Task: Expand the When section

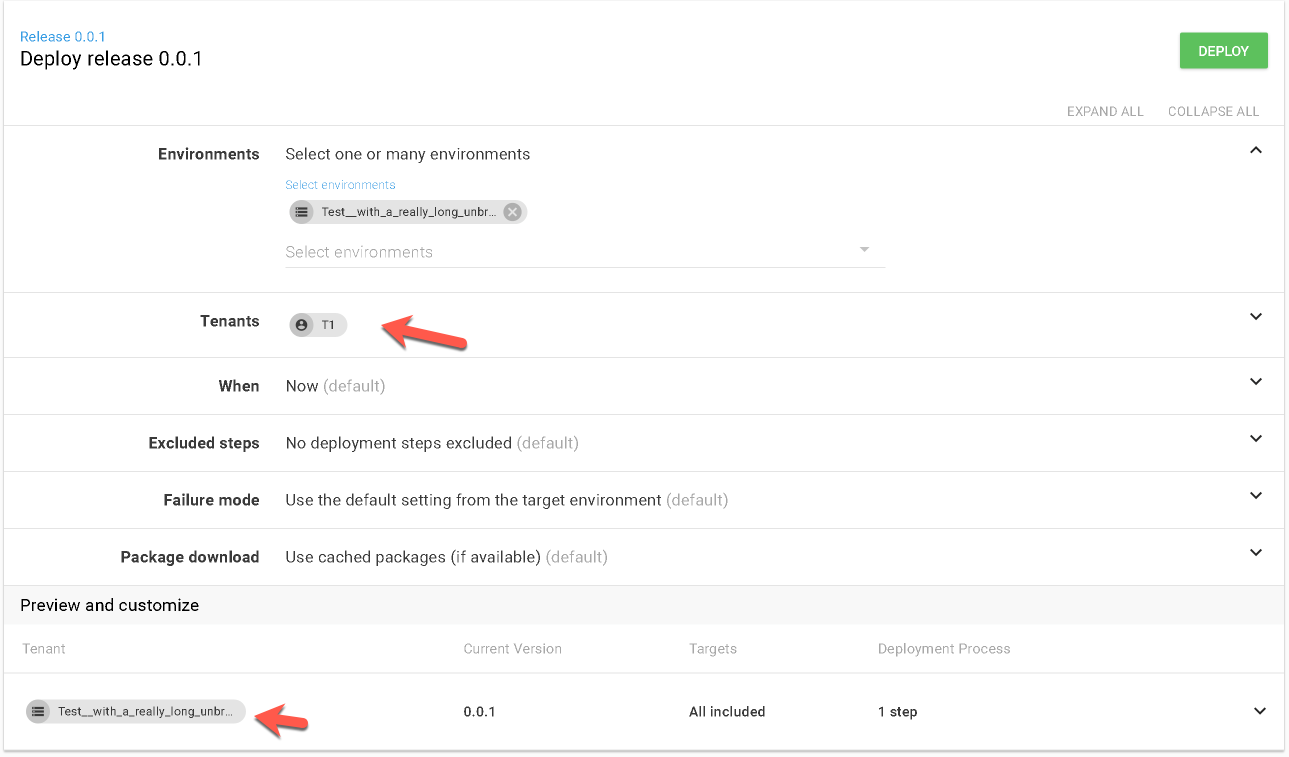Action: click(x=1256, y=381)
